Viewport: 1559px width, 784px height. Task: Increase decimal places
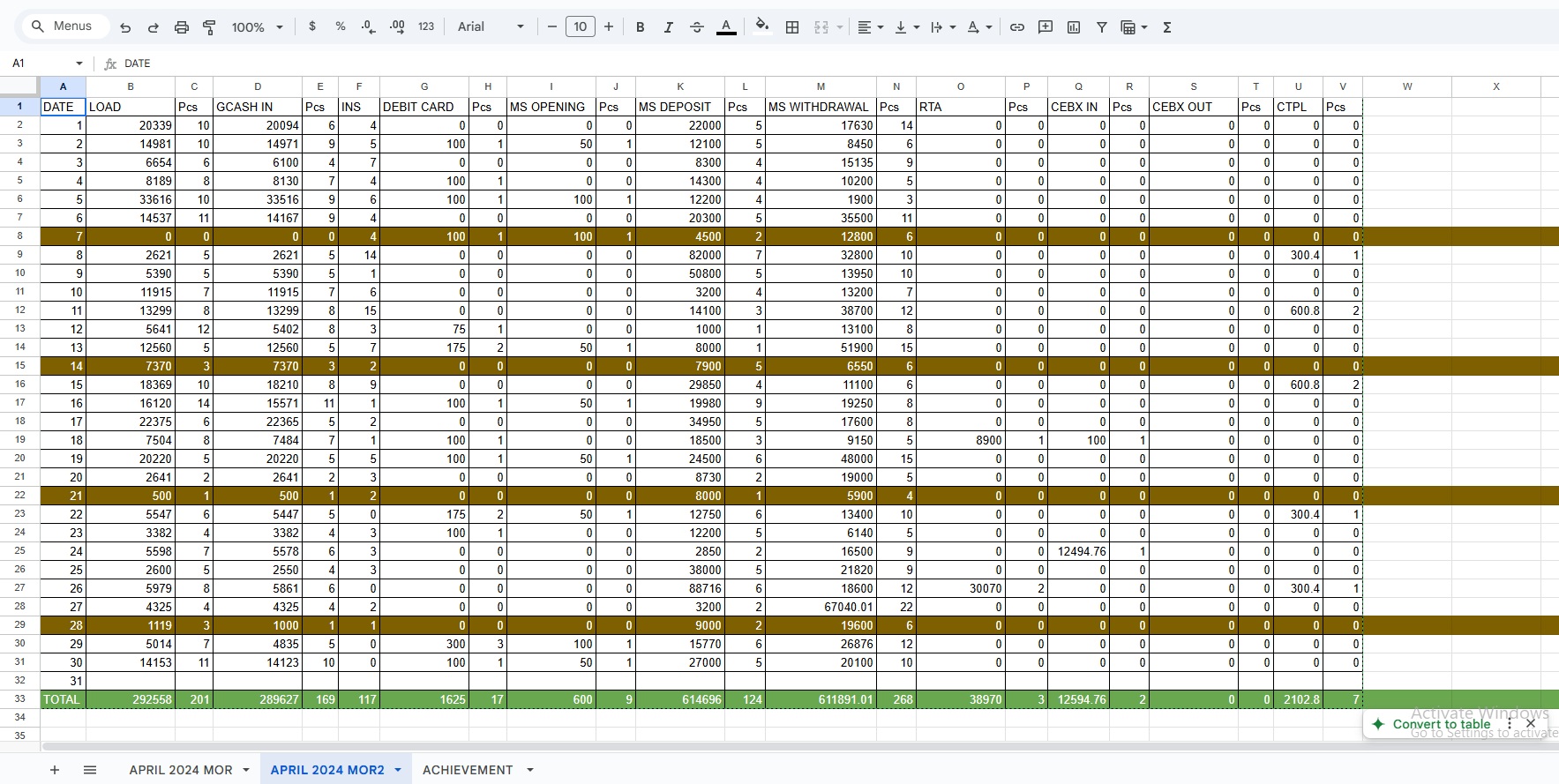tap(397, 27)
